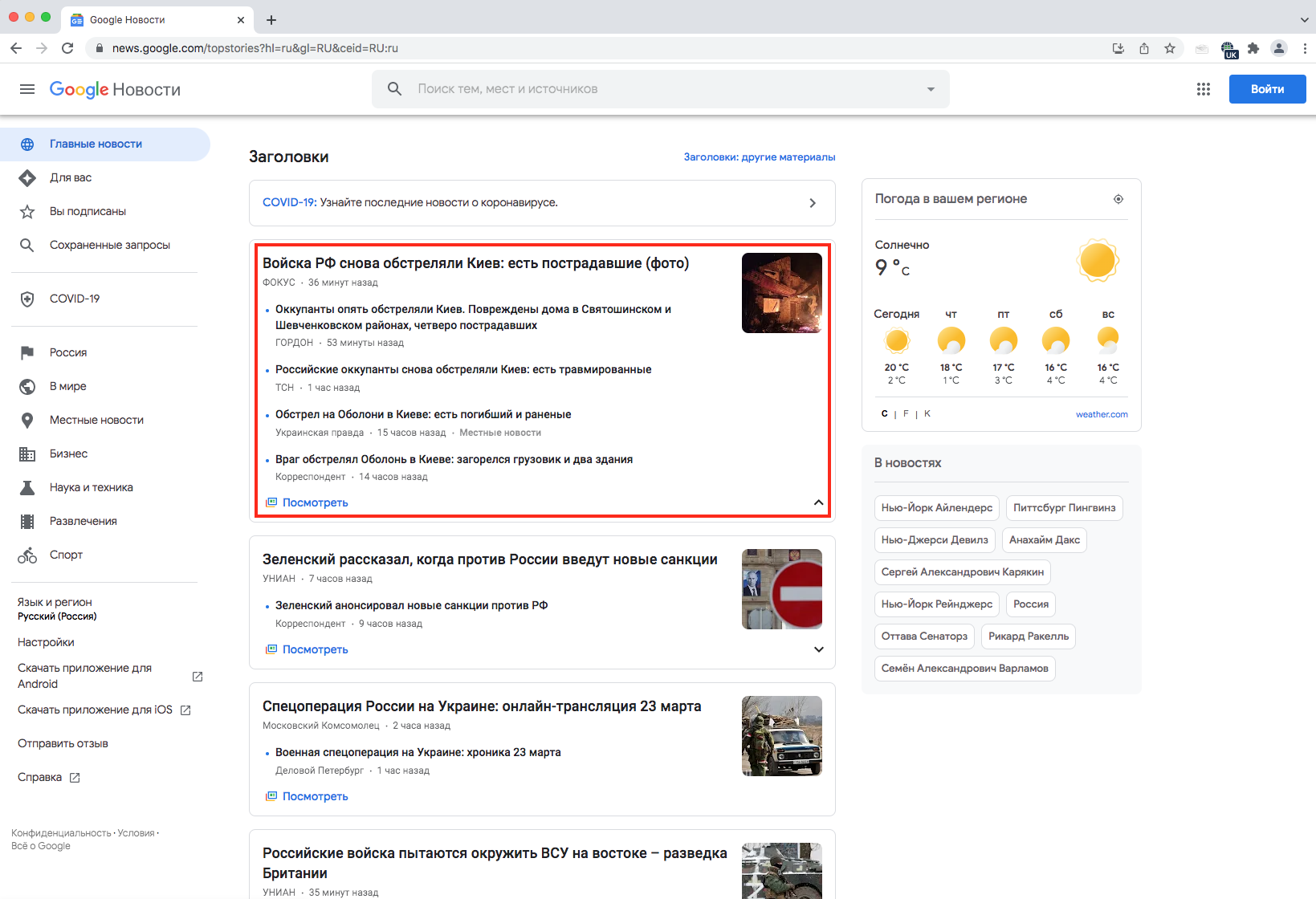Viewport: 1316px width, 899px height.
Task: Open the COVID-19 banner chevron
Action: point(813,203)
